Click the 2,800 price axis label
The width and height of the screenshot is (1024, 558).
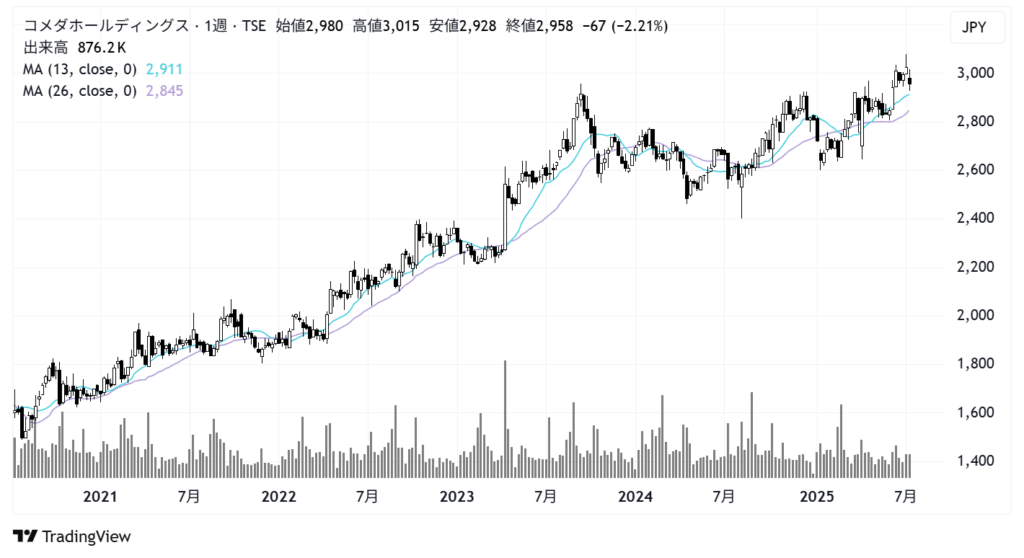pyautogui.click(x=976, y=122)
